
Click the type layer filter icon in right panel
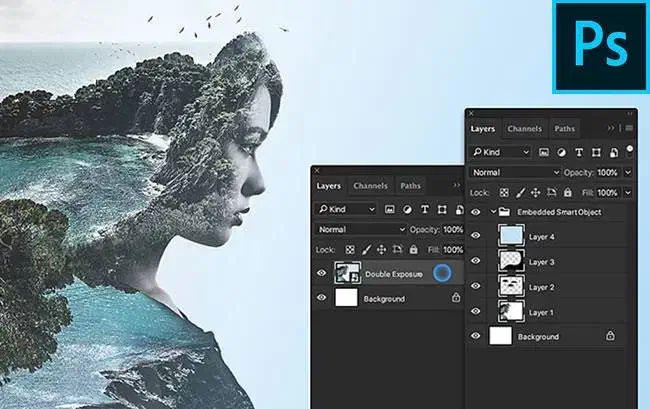pyautogui.click(x=577, y=152)
